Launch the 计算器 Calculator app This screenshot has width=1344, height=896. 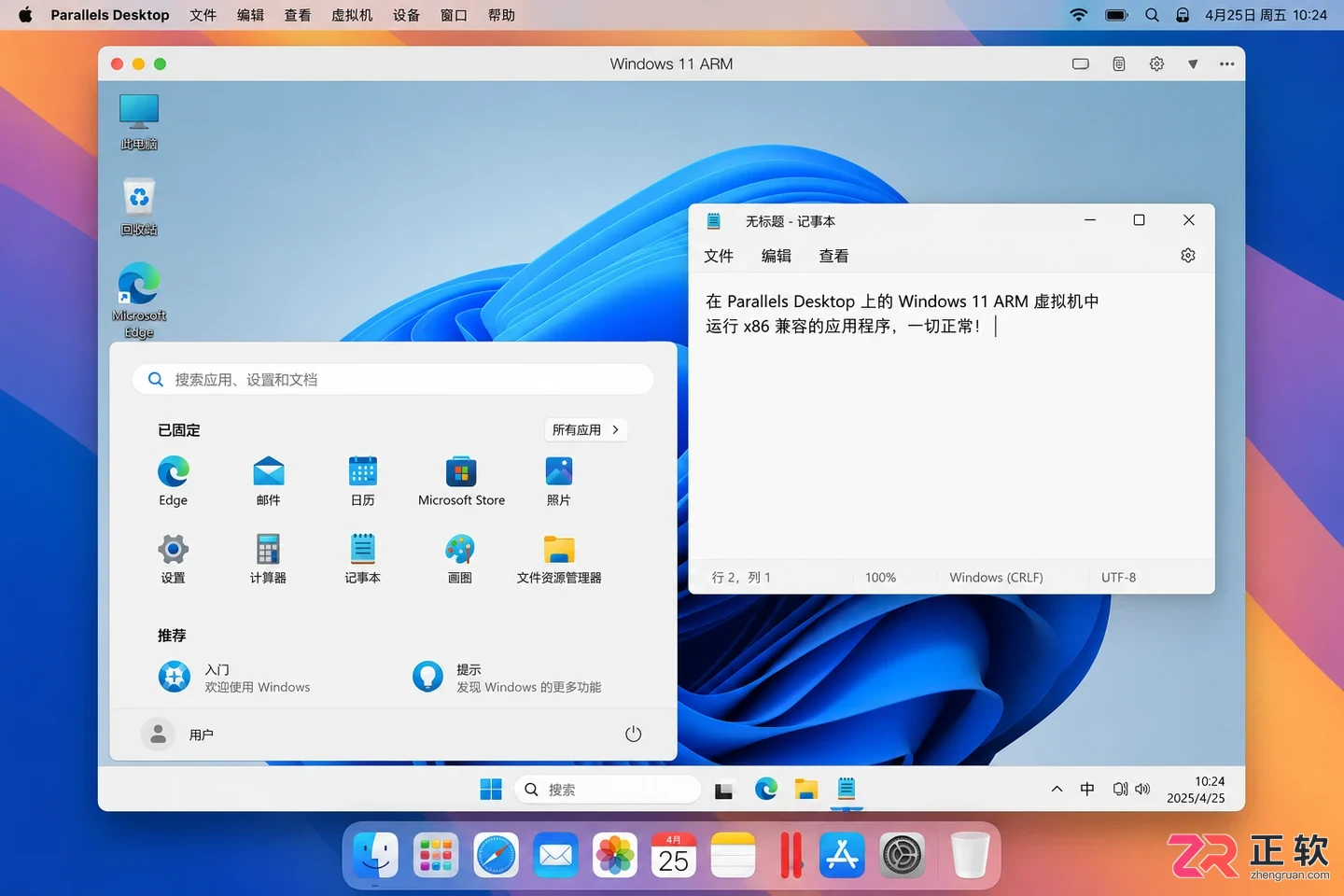coord(268,558)
